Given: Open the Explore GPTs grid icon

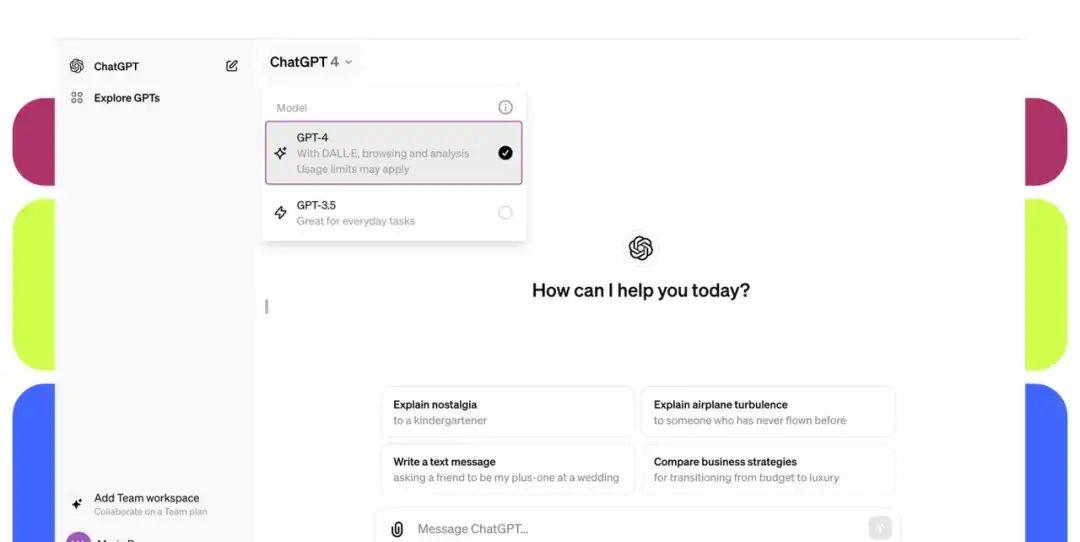Looking at the screenshot, I should pos(76,98).
